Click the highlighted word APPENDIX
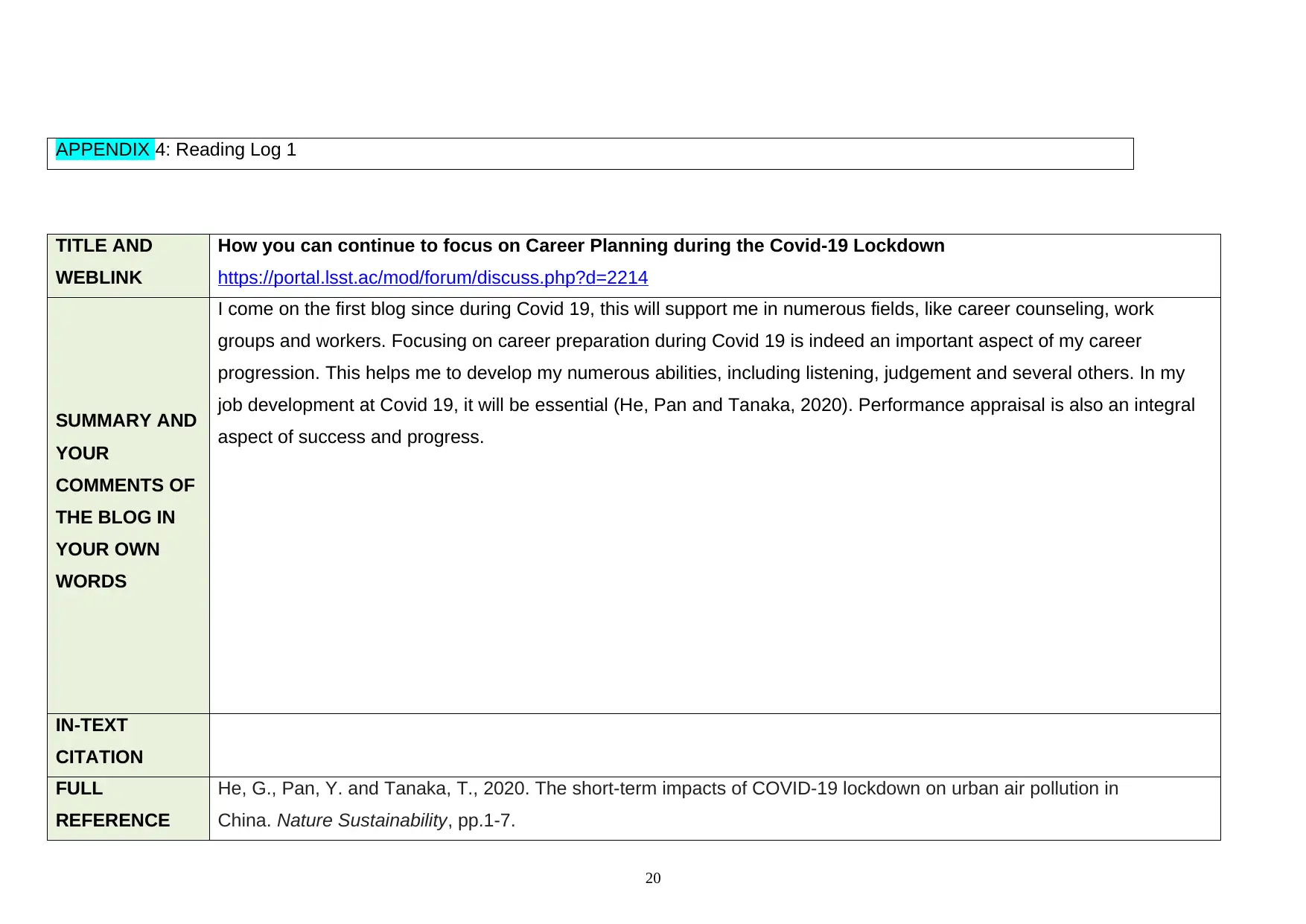Image resolution: width=1306 pixels, height=924 pixels. tap(103, 150)
